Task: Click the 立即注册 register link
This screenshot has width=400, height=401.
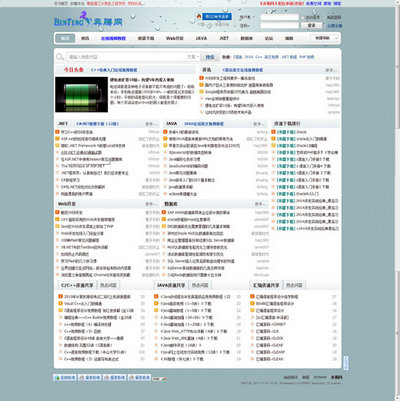Action: [334, 26]
